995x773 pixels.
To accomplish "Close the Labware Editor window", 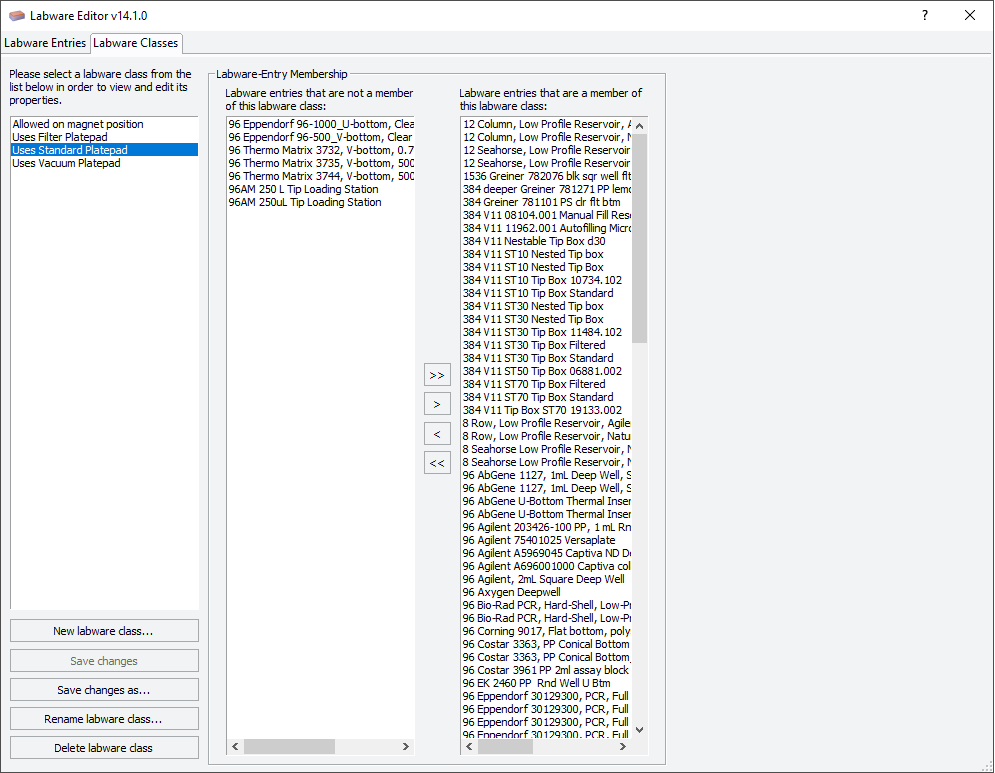I will point(970,15).
